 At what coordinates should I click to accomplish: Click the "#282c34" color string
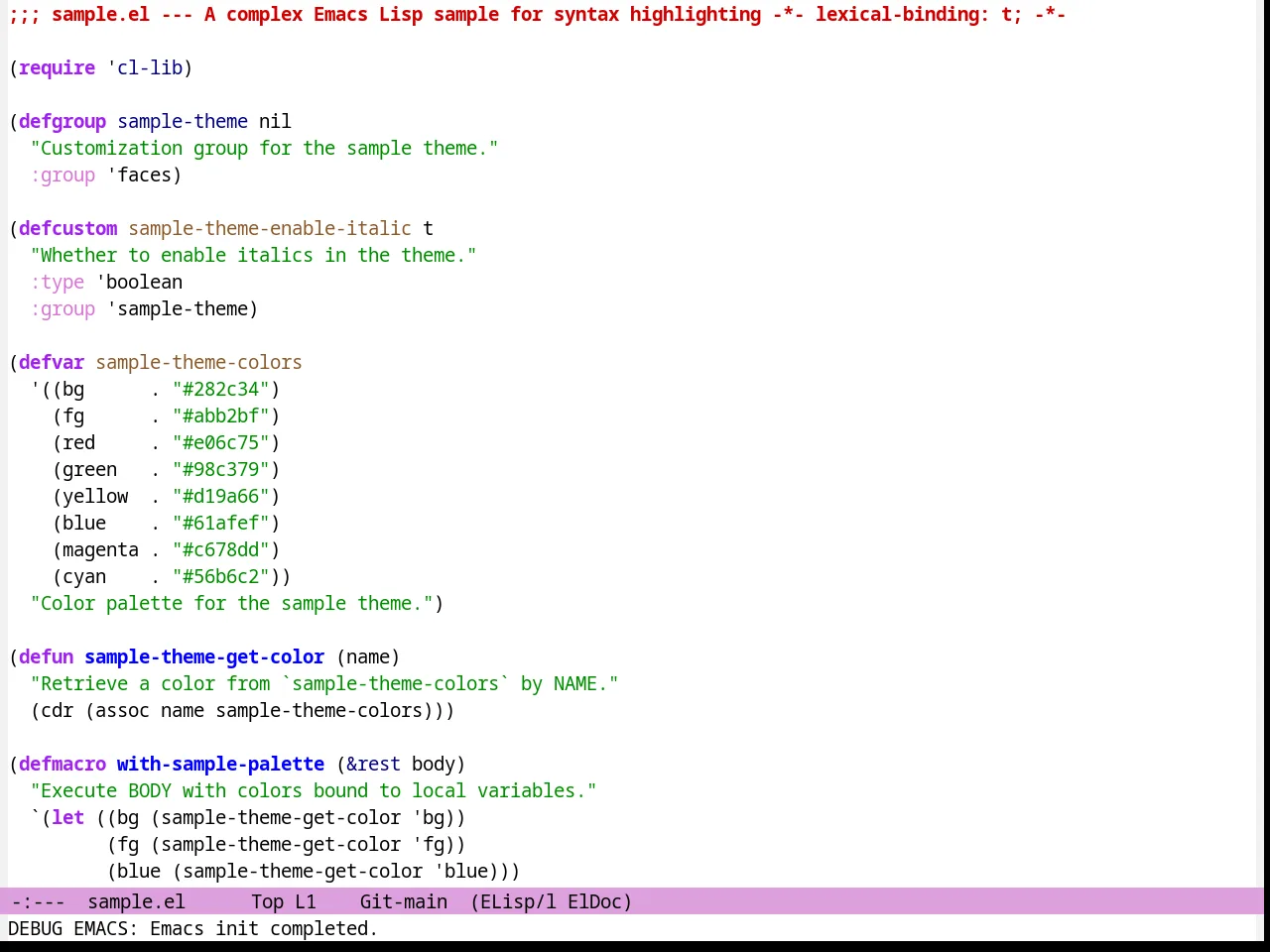[220, 389]
